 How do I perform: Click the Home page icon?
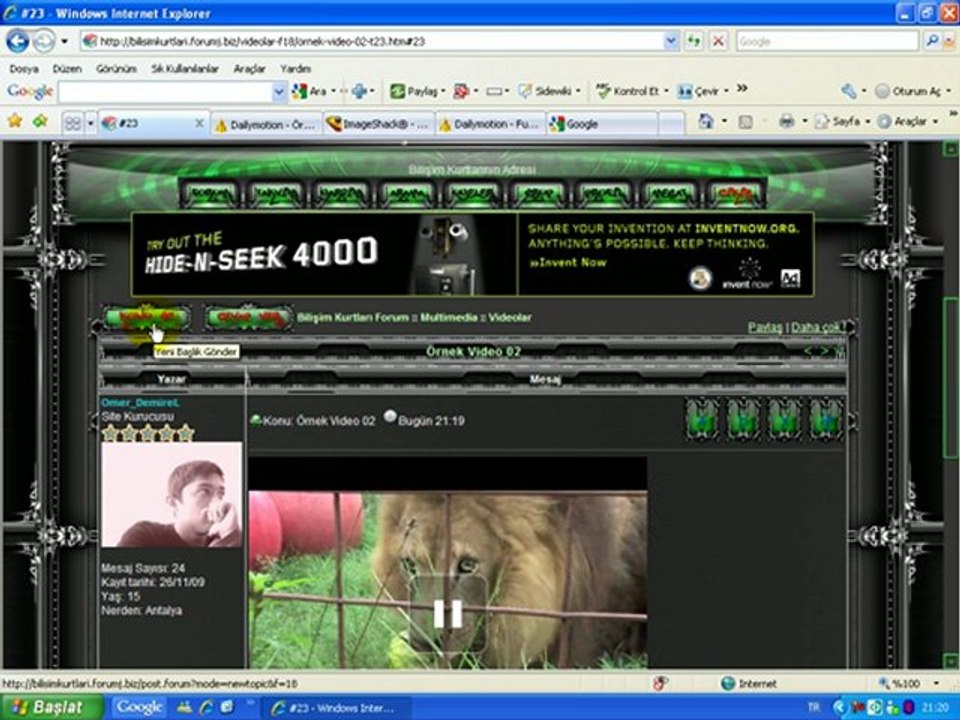705,121
